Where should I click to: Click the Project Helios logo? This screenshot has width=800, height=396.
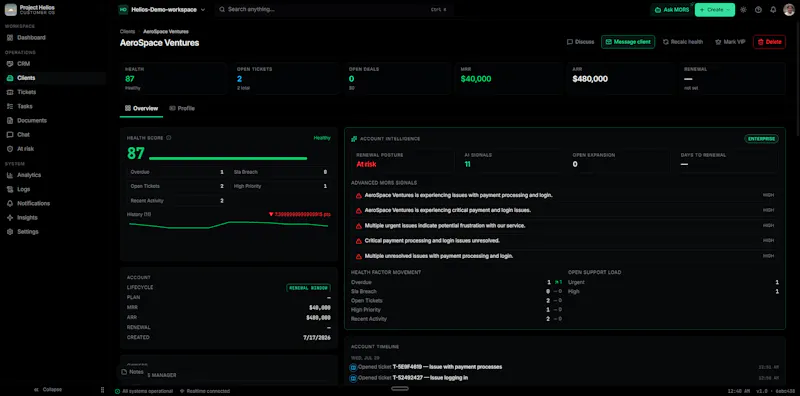(11, 10)
